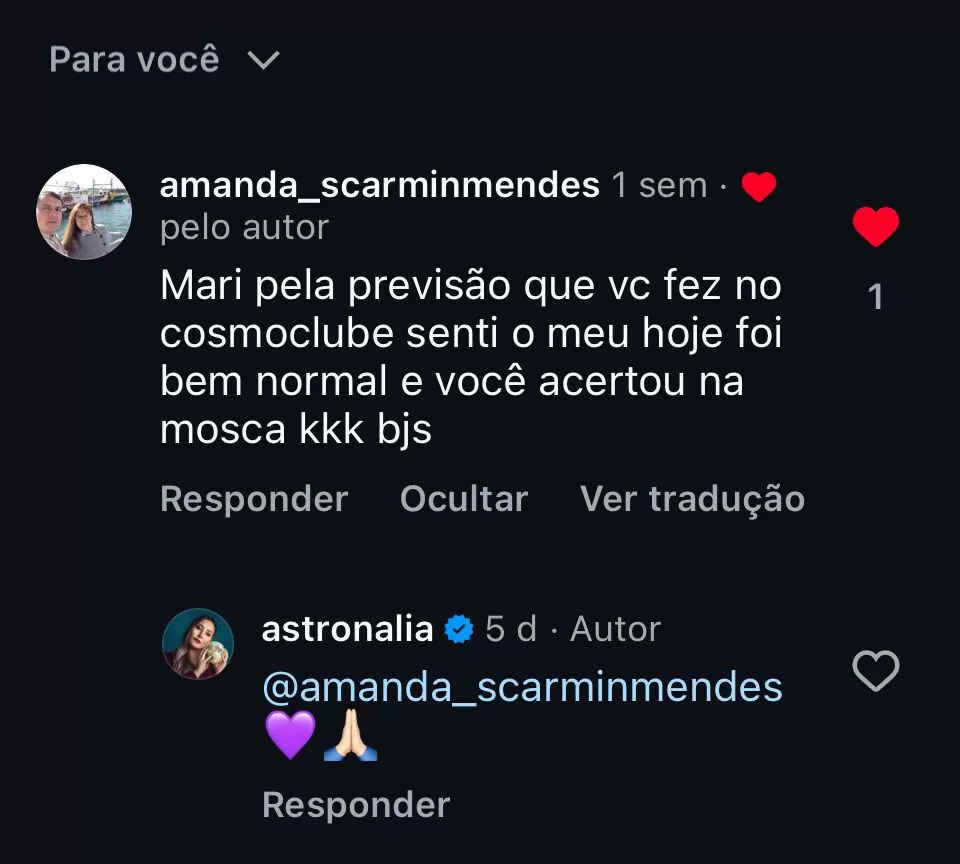
Task: Tap Ocultar to hide the comment
Action: point(463,498)
